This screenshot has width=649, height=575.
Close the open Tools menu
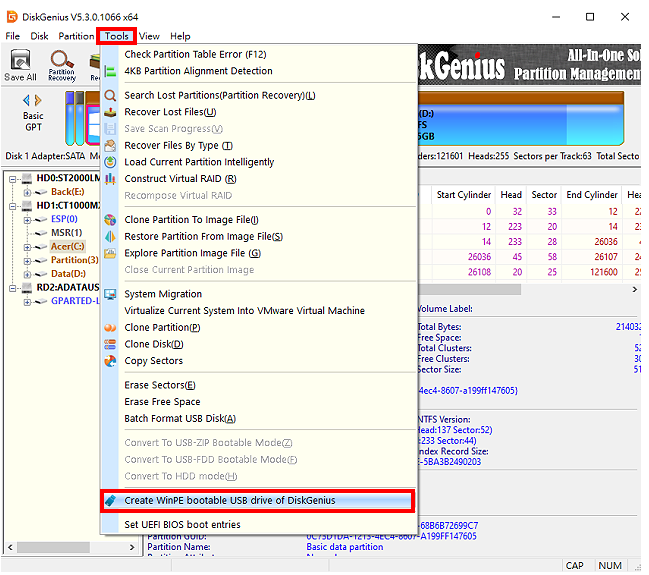coord(116,36)
